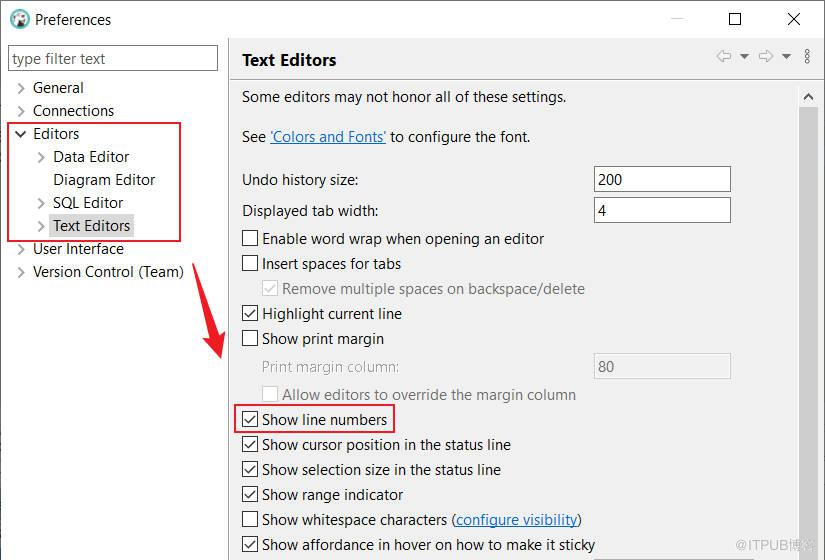825x560 pixels.
Task: Select Diagram Editor in the tree
Action: click(x=104, y=180)
